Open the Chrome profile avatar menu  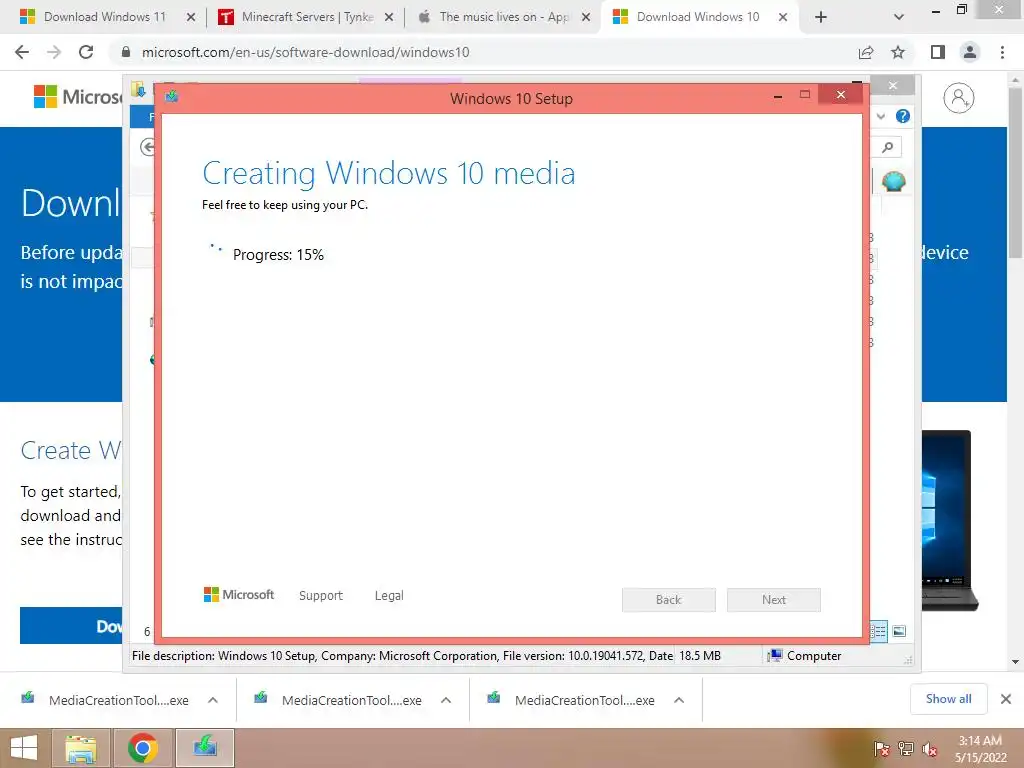(970, 52)
